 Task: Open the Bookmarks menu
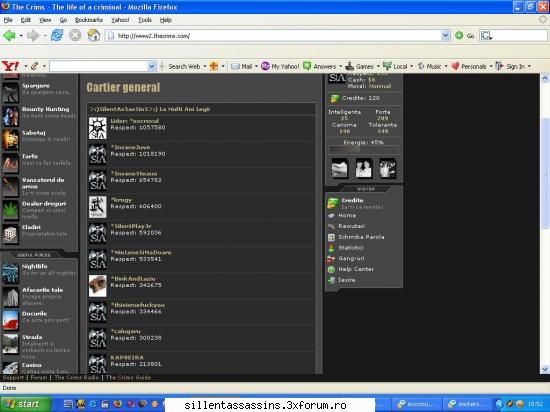pyautogui.click(x=89, y=20)
